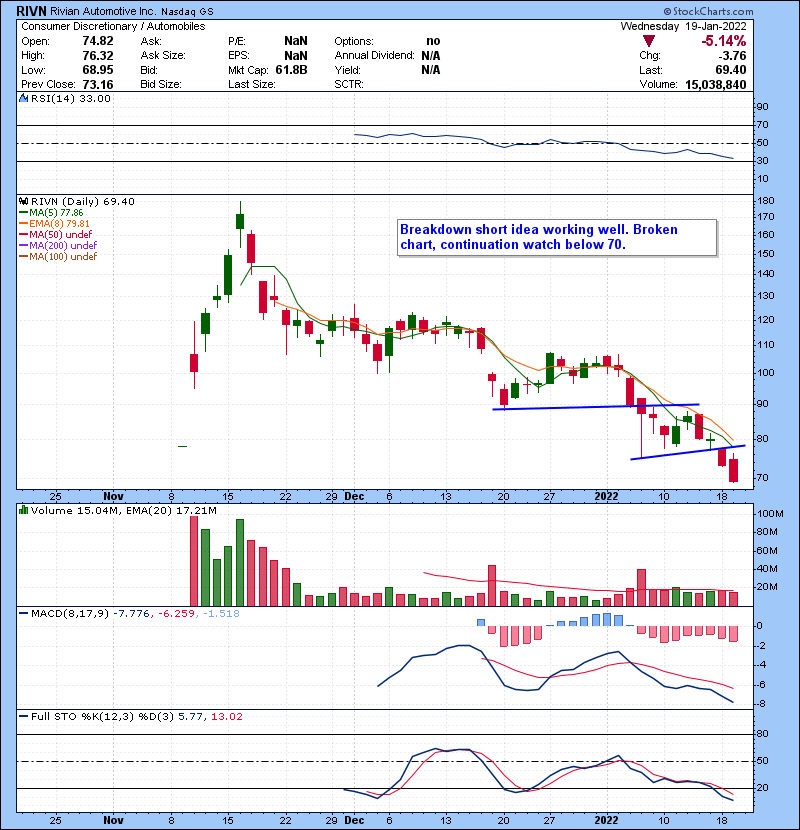Click the candlestick icon beside RIVN (Daily)

[x=23, y=201]
